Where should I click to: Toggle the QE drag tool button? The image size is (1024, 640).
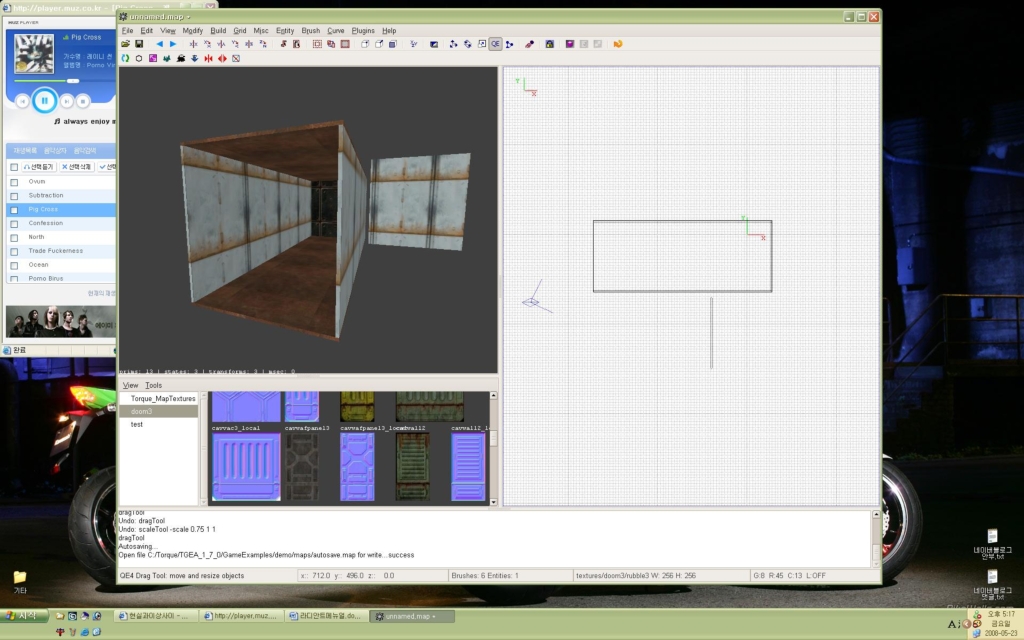pyautogui.click(x=495, y=44)
